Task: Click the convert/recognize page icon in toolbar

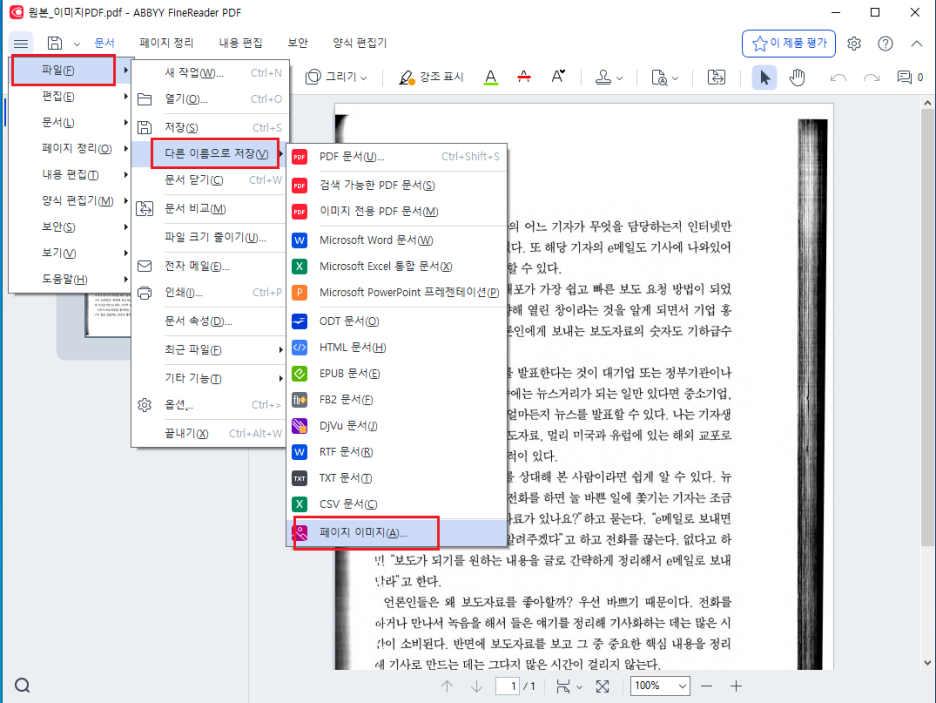Action: tap(716, 78)
